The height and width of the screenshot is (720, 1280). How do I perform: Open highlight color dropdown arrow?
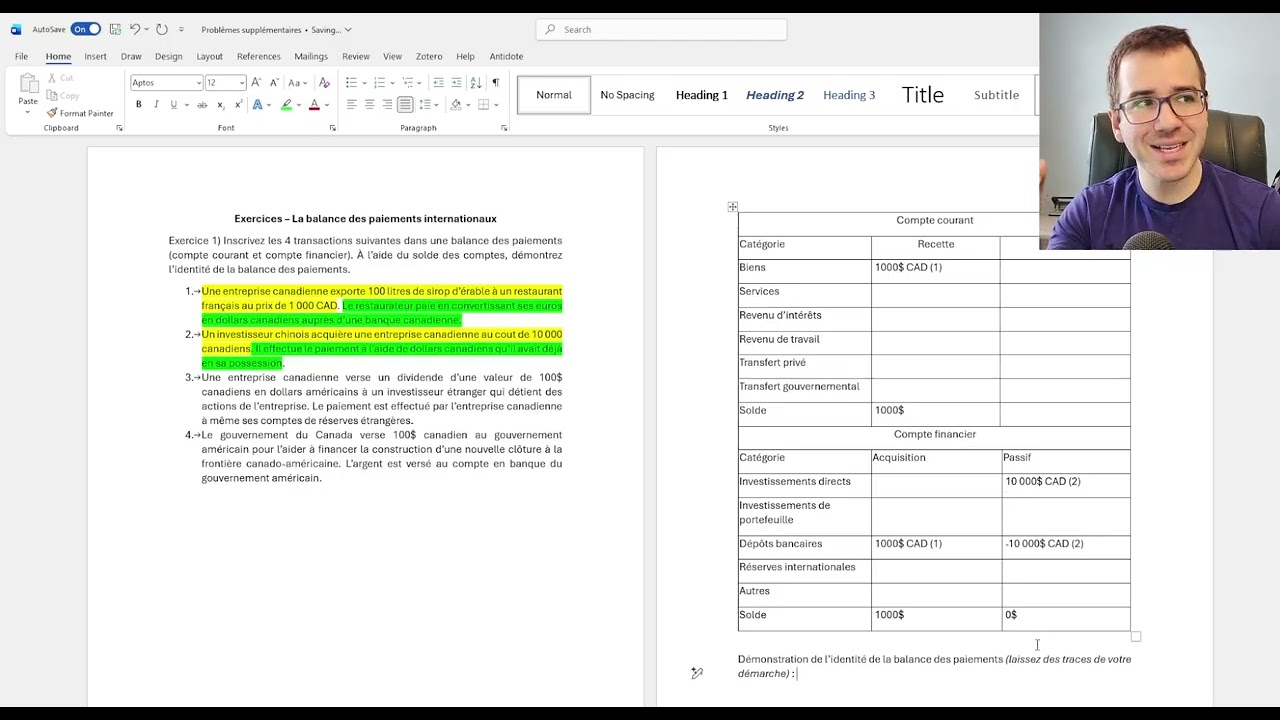299,105
